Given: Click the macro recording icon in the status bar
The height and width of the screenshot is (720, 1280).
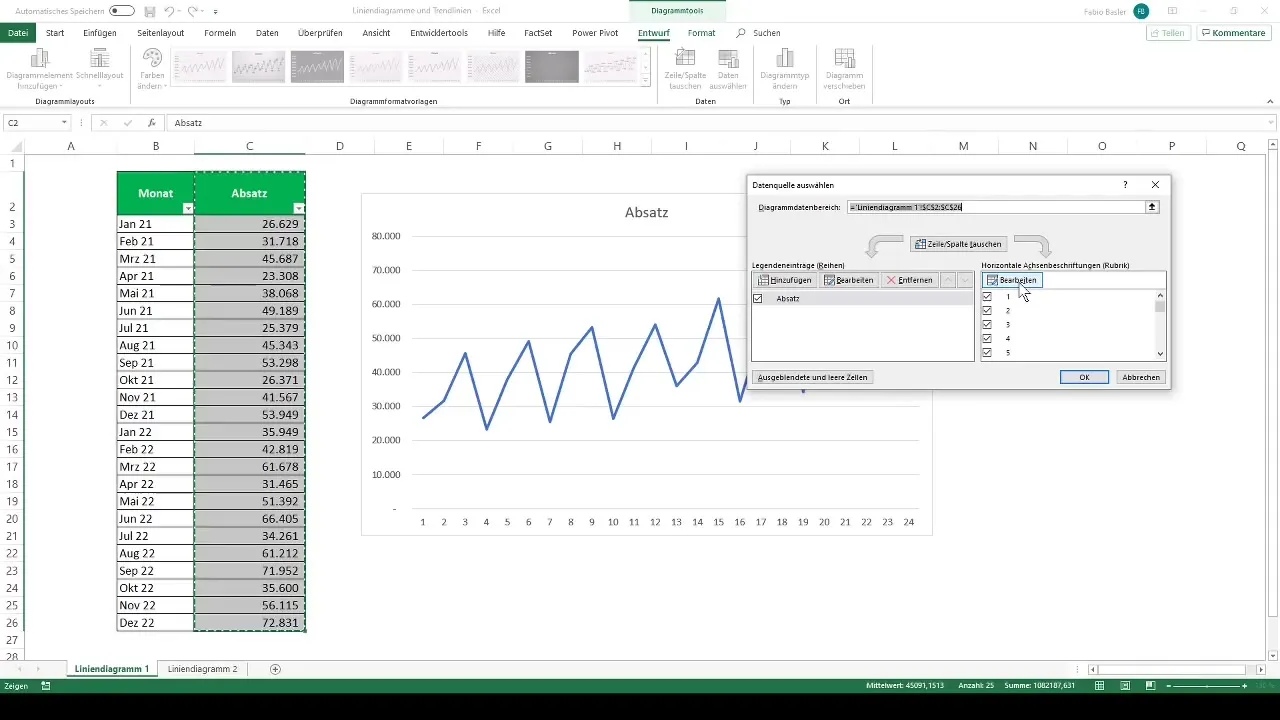Looking at the screenshot, I should 46,686.
